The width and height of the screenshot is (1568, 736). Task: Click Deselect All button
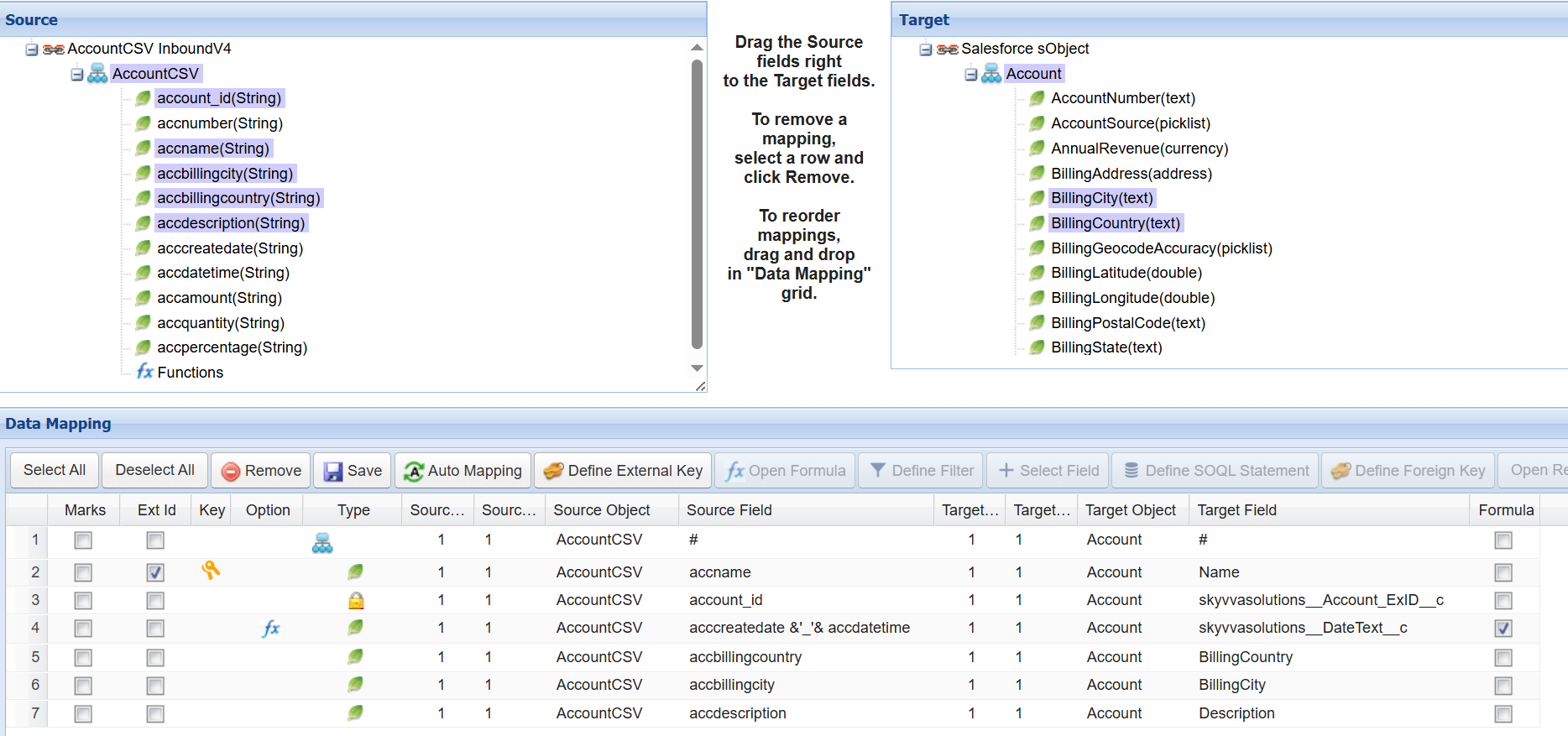(x=154, y=470)
